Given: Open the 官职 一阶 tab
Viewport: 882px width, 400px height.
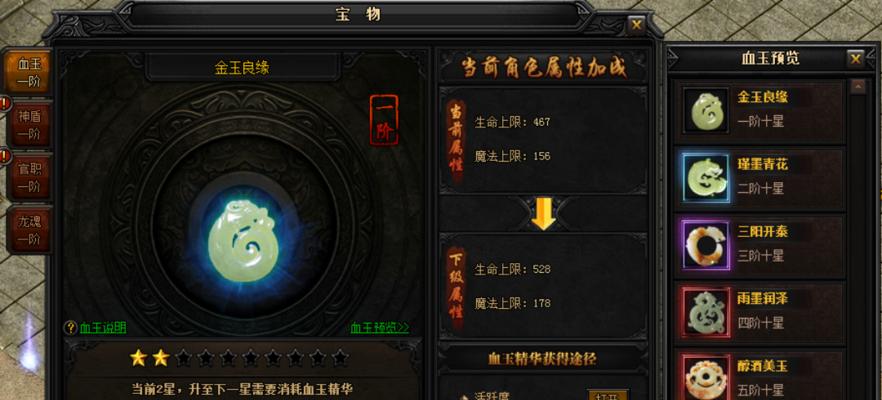Looking at the screenshot, I should [x=29, y=176].
